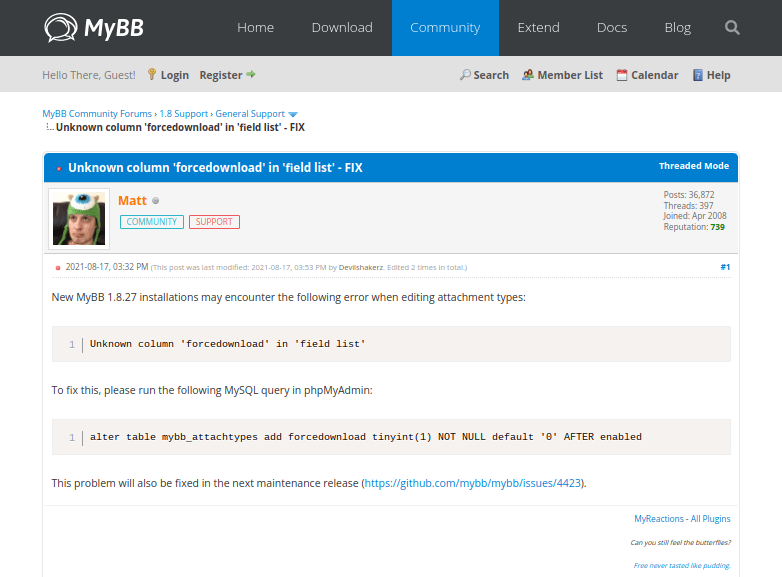Expand the breadcrumb dropdown arrow after General Support
The height and width of the screenshot is (577, 782).
pos(293,114)
